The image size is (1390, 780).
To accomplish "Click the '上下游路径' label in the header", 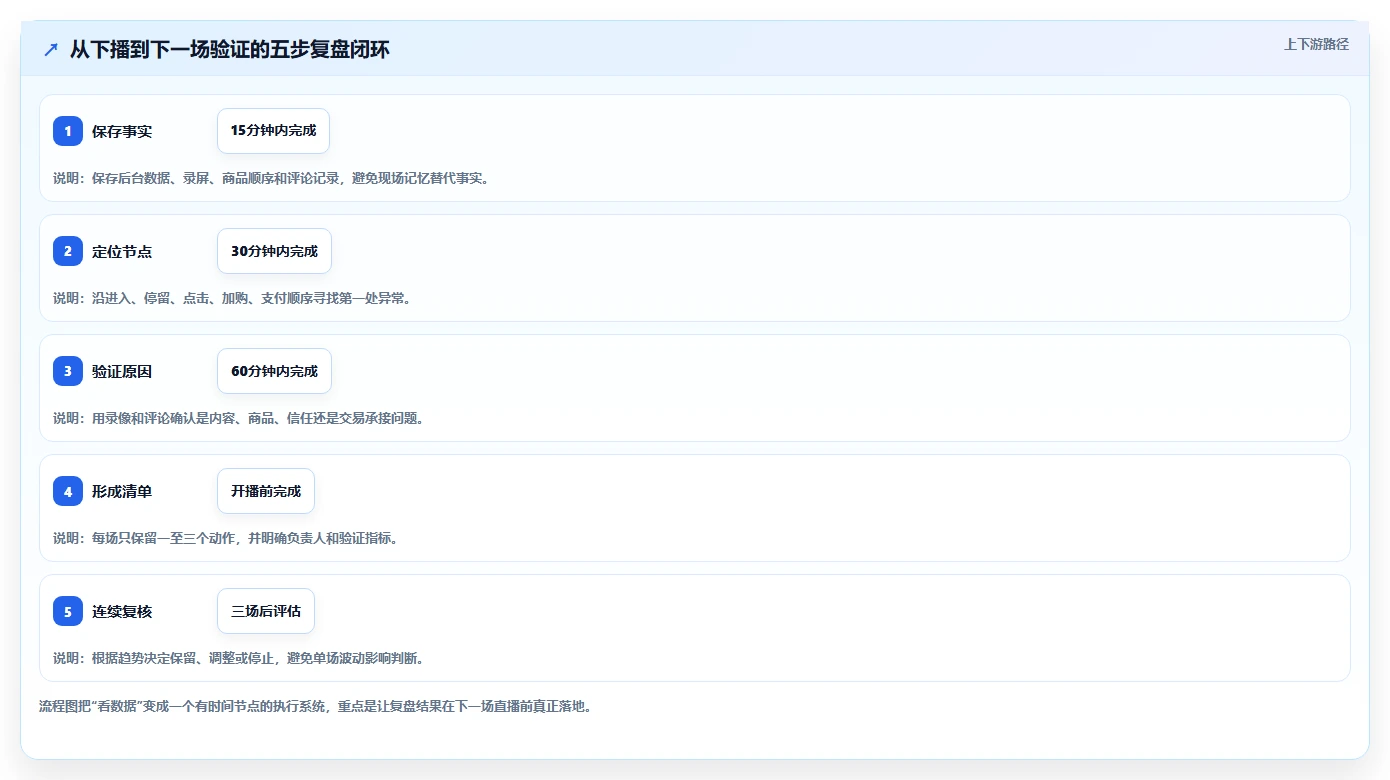I will (x=1316, y=44).
